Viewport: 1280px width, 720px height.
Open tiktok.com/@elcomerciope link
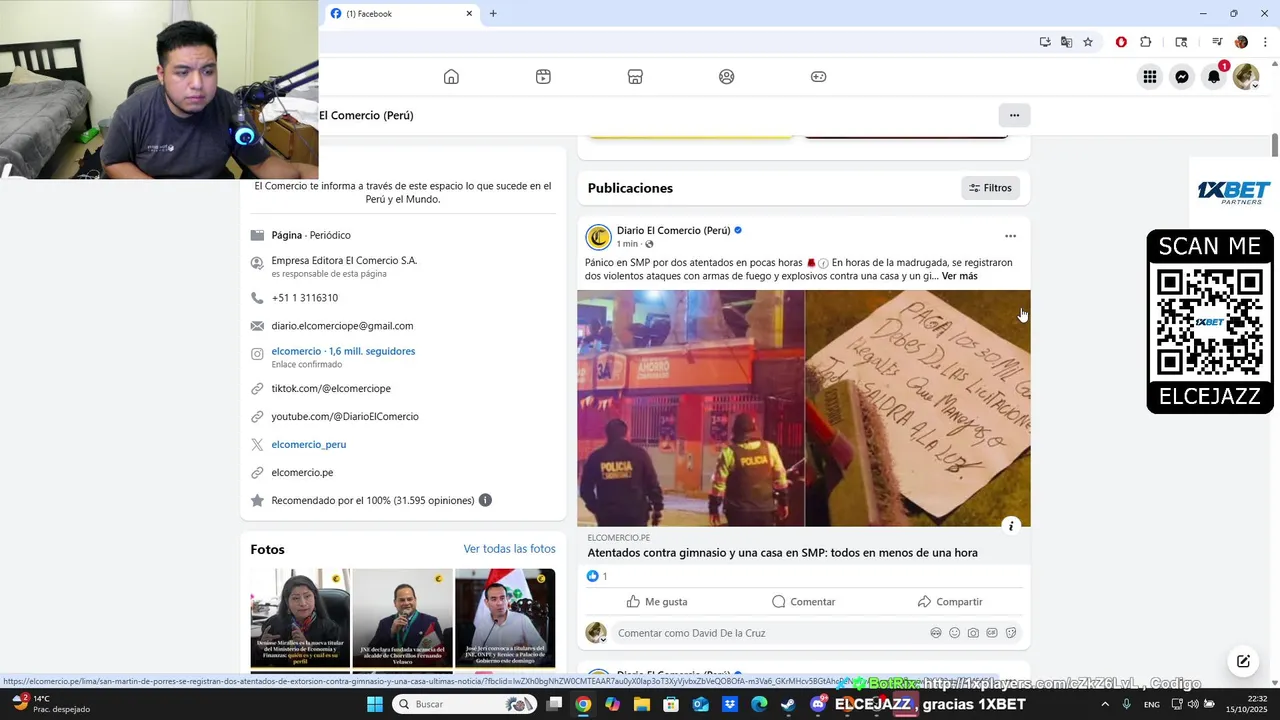[x=331, y=388]
